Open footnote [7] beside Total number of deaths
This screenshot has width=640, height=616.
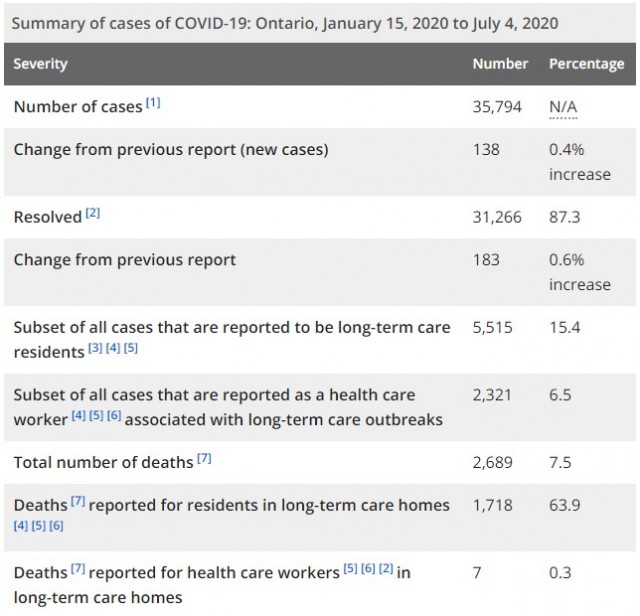coord(204,458)
